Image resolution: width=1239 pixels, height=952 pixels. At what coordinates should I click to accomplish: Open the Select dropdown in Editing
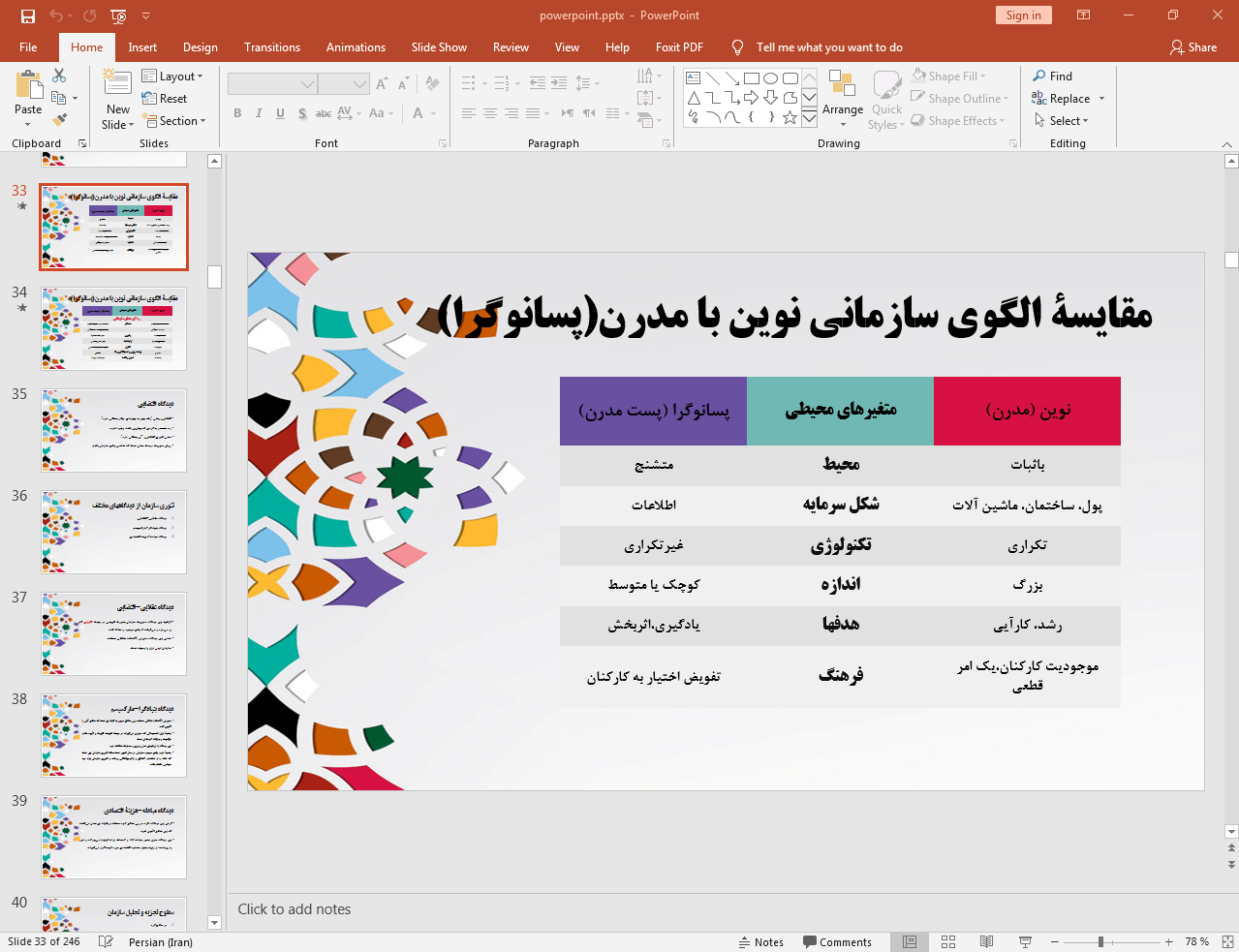tap(1062, 120)
